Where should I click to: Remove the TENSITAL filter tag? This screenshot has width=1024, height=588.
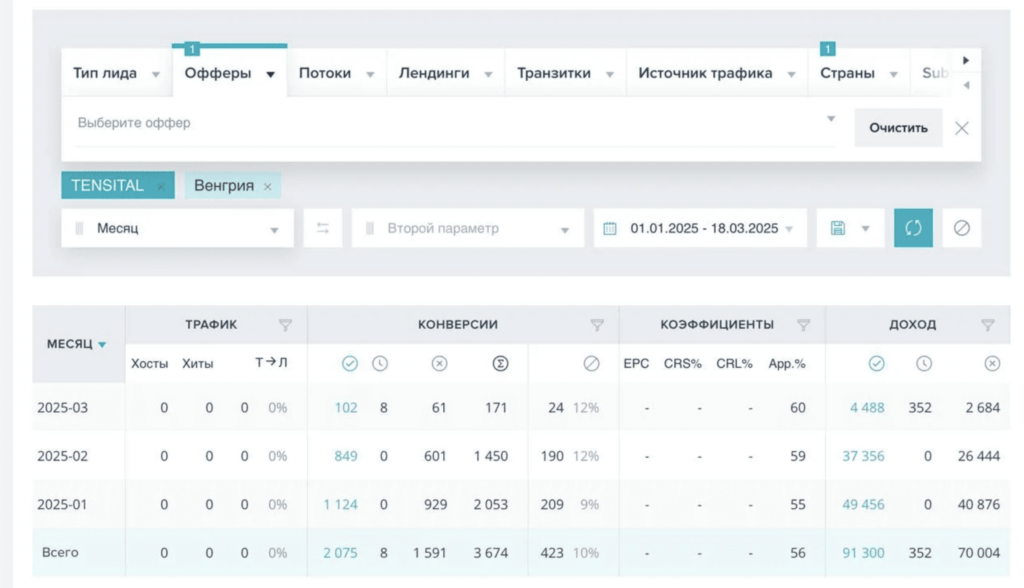click(161, 186)
